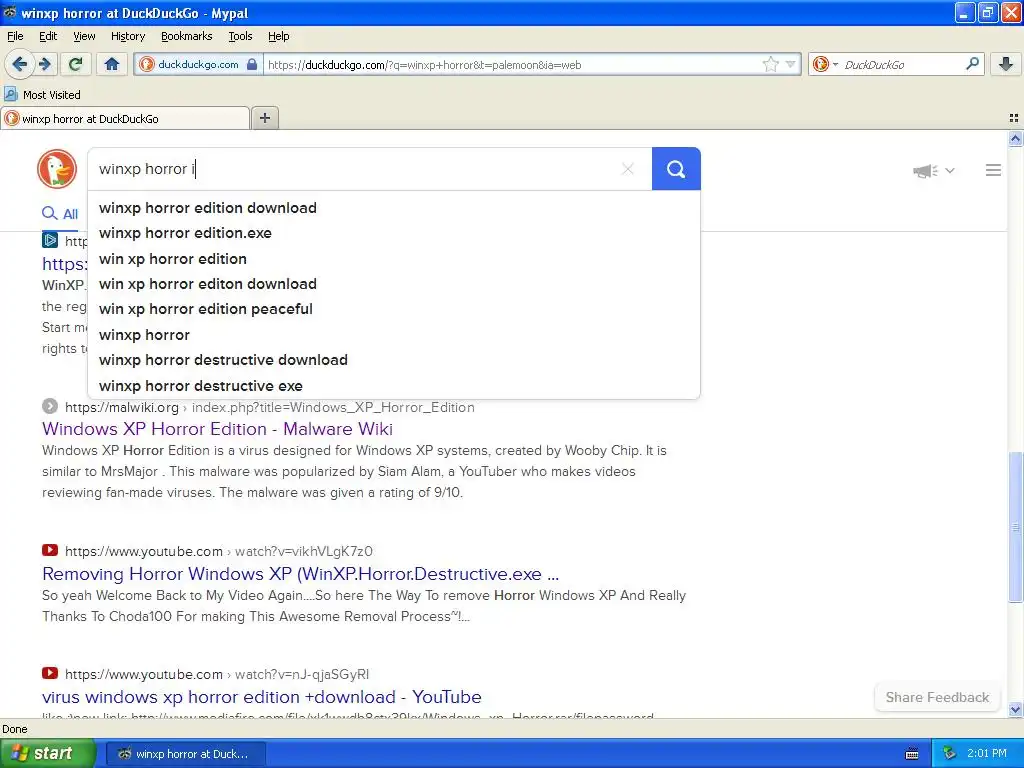The height and width of the screenshot is (768, 1024).
Task: Click YouTube icon beside watch?v=vikhVLgK7z0
Action: click(x=50, y=551)
